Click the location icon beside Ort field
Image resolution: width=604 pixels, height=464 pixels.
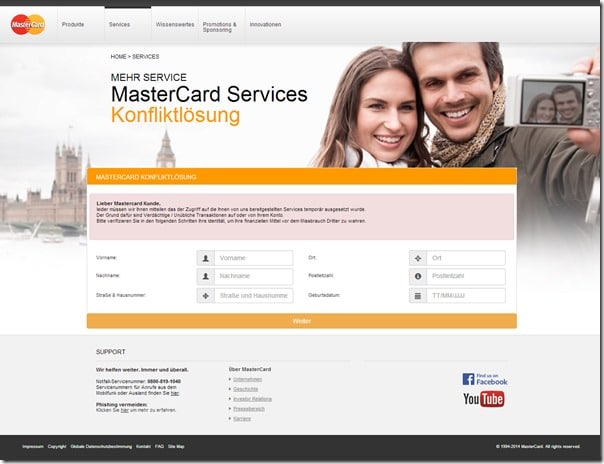coord(418,258)
